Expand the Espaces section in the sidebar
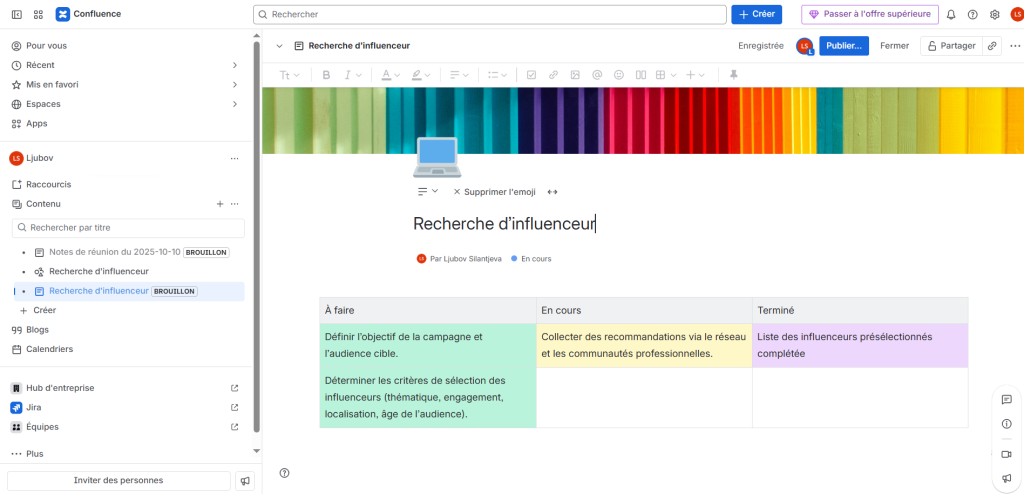This screenshot has width=1024, height=494. (x=235, y=104)
